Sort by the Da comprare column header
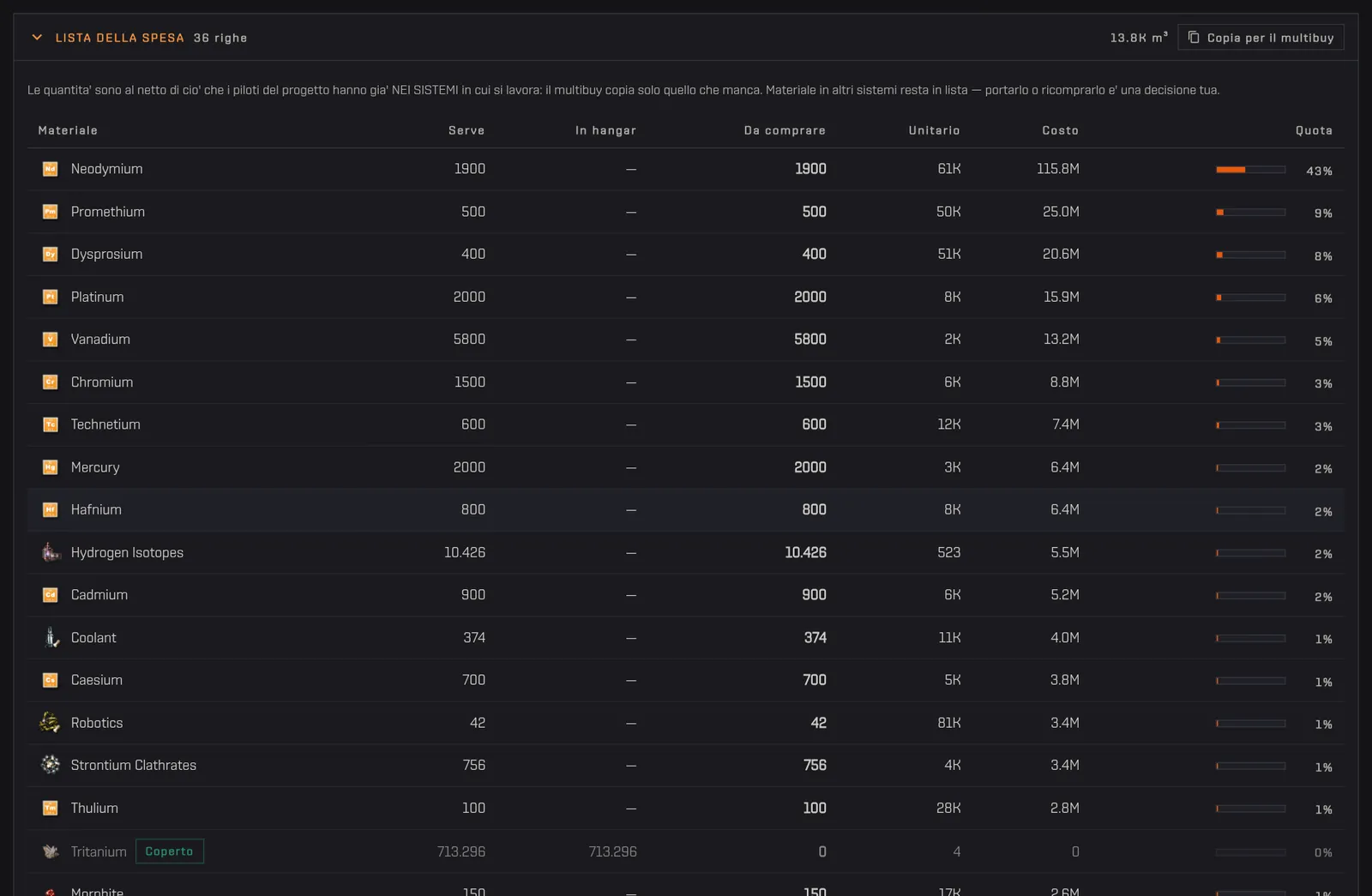The height and width of the screenshot is (896, 1372). [x=785, y=130]
